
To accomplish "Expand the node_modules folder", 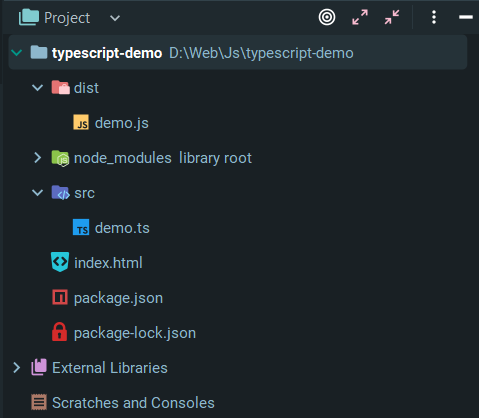I will pyautogui.click(x=37, y=158).
